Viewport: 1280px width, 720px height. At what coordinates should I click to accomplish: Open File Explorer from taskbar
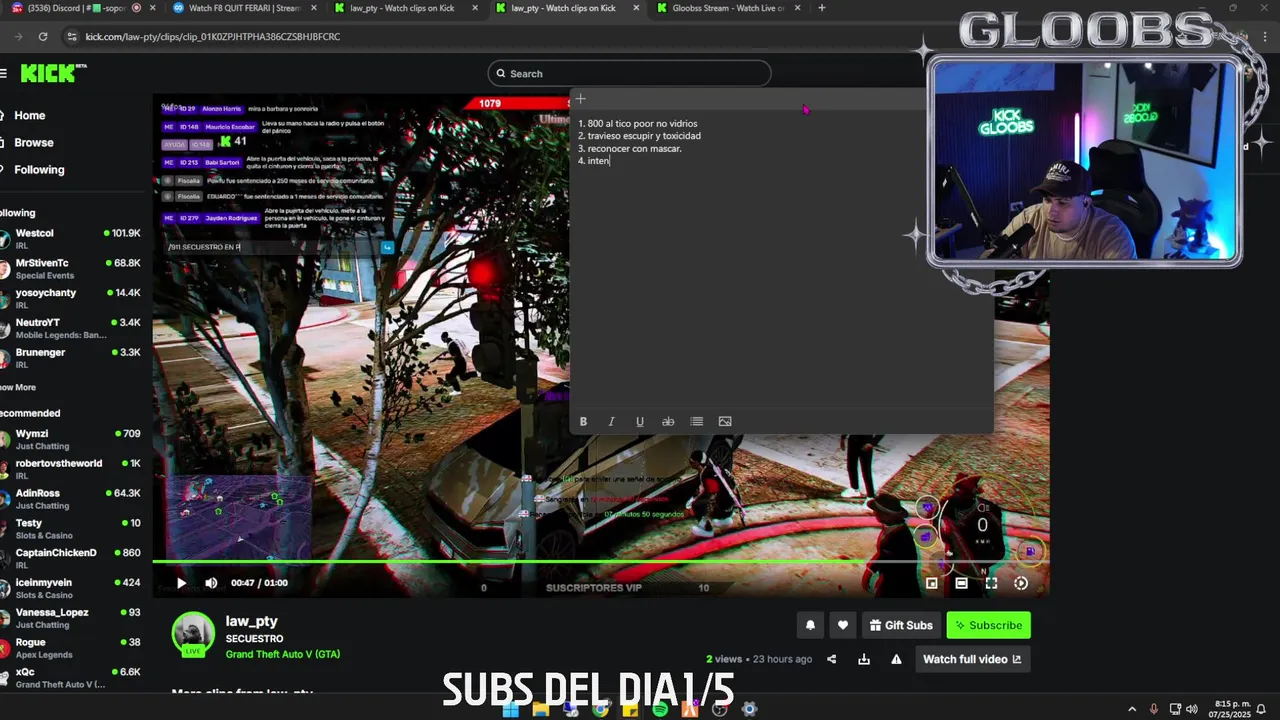point(540,709)
